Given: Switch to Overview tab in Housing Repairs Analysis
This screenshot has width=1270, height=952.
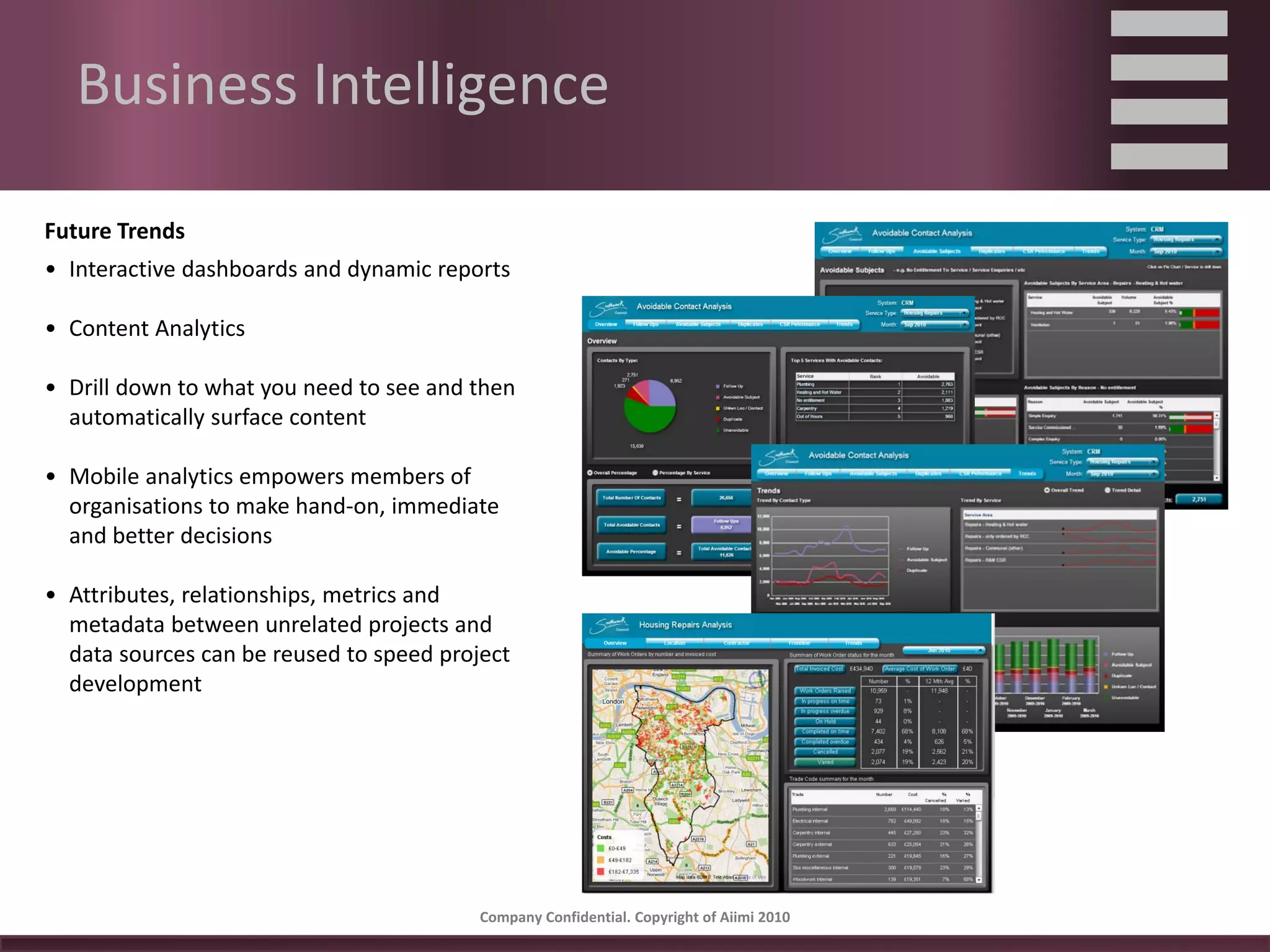Looking at the screenshot, I should (615, 643).
